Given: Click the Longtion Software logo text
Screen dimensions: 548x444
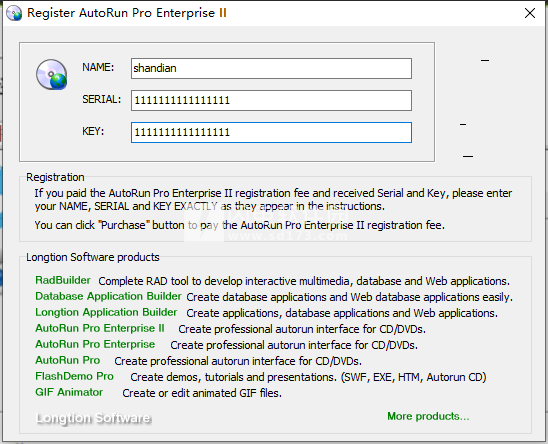Looking at the screenshot, I should [94, 418].
